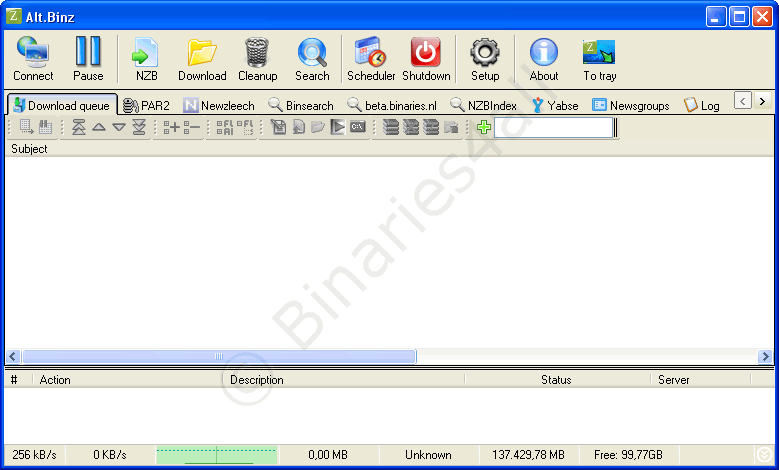Screen dimensions: 779x470
Task: Click the red Shutdown power icon
Action: pos(426,52)
